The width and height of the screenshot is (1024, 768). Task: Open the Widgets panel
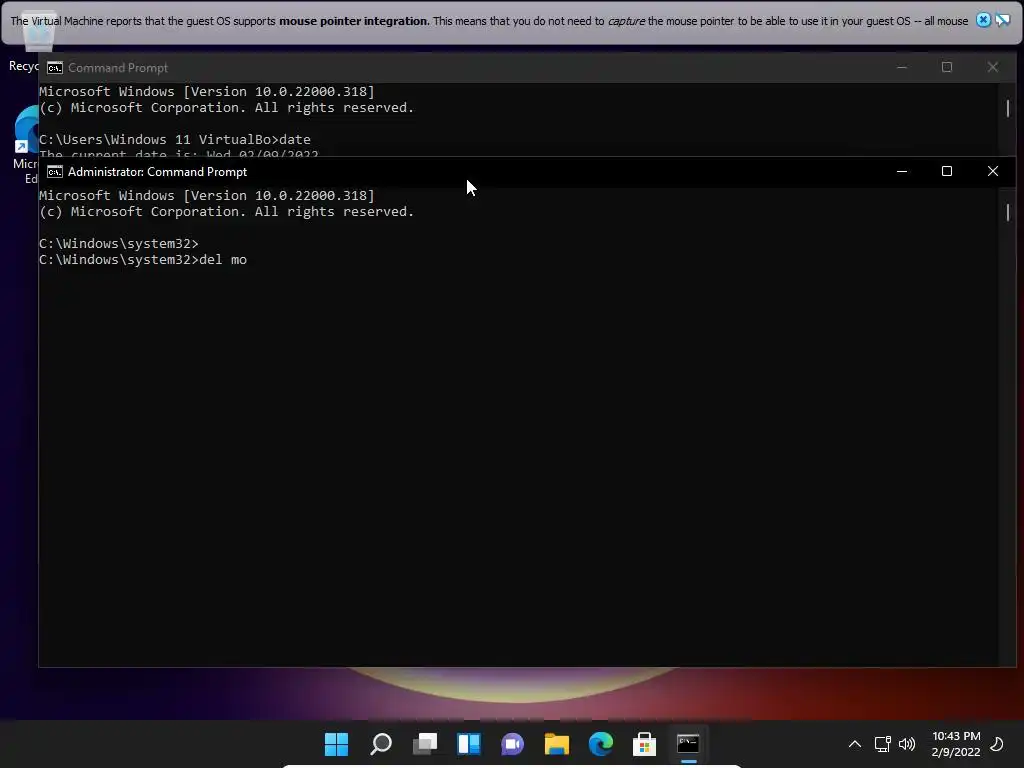coord(469,743)
